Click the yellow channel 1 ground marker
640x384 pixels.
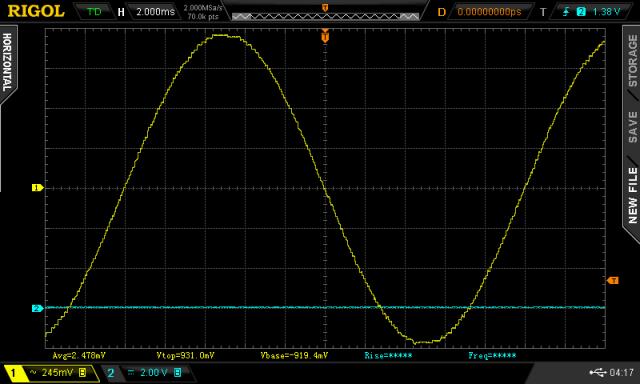tap(37, 188)
